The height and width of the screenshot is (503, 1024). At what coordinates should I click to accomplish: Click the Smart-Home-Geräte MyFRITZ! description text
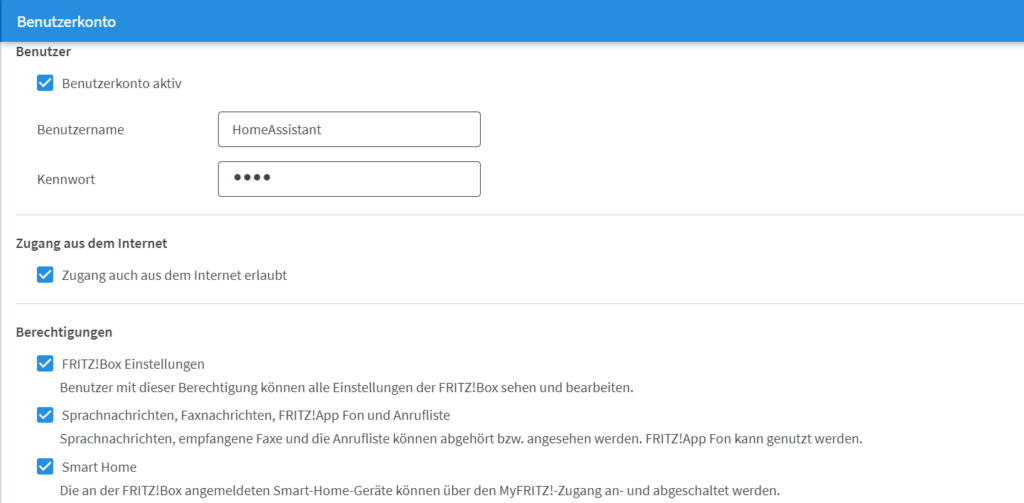coord(419,490)
